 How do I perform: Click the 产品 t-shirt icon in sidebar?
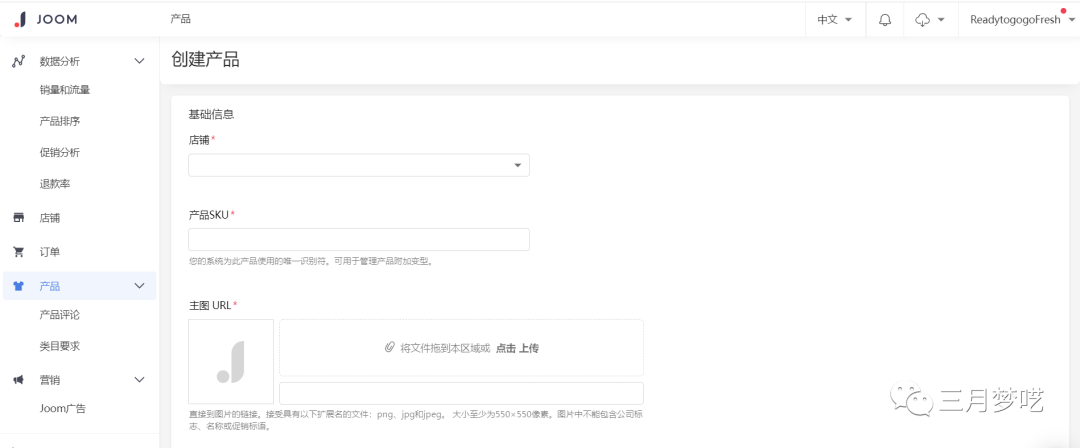tap(18, 287)
